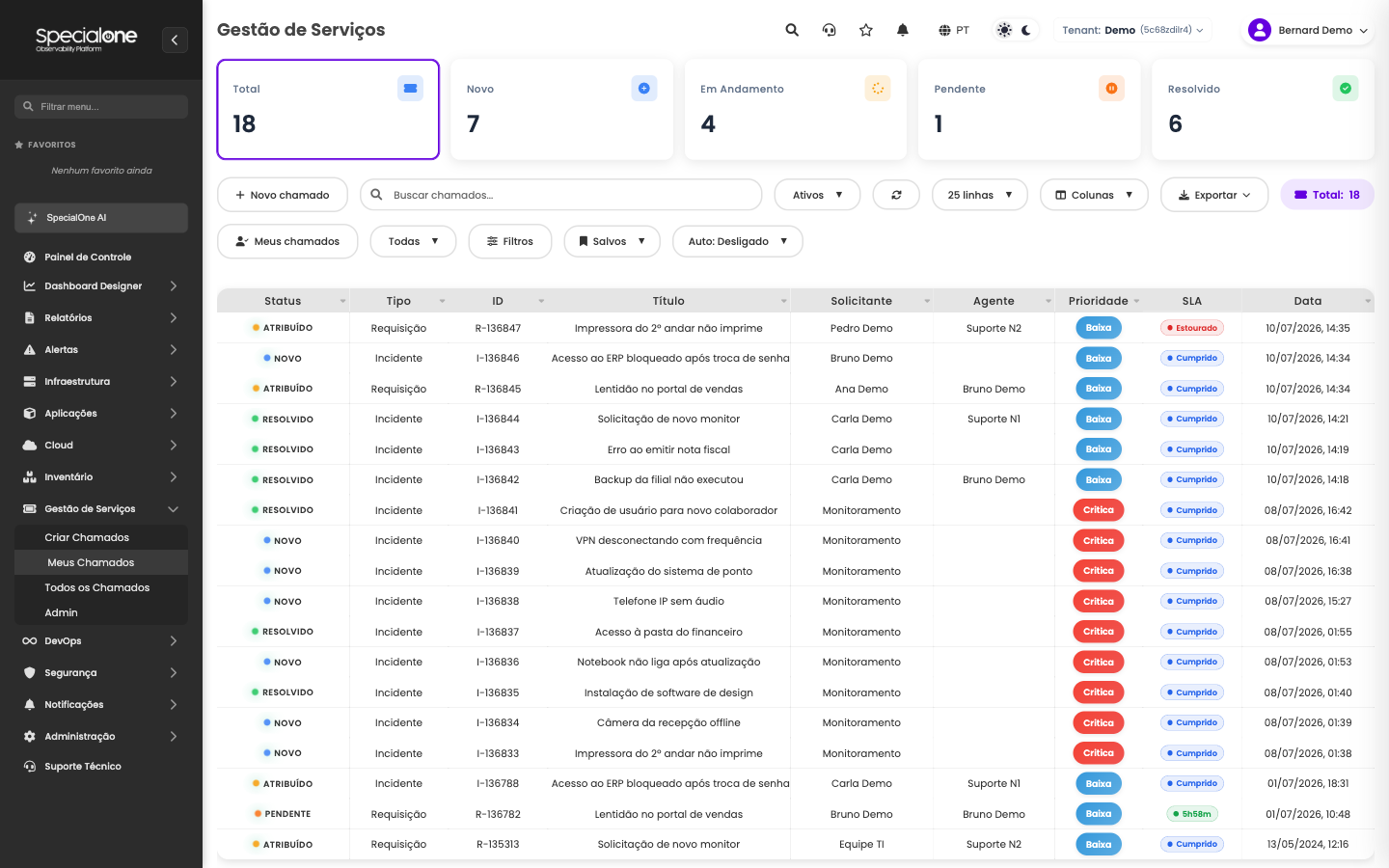This screenshot has height=868, width=1389.
Task: Click the Cloud icon in sidebar
Action: 30,445
